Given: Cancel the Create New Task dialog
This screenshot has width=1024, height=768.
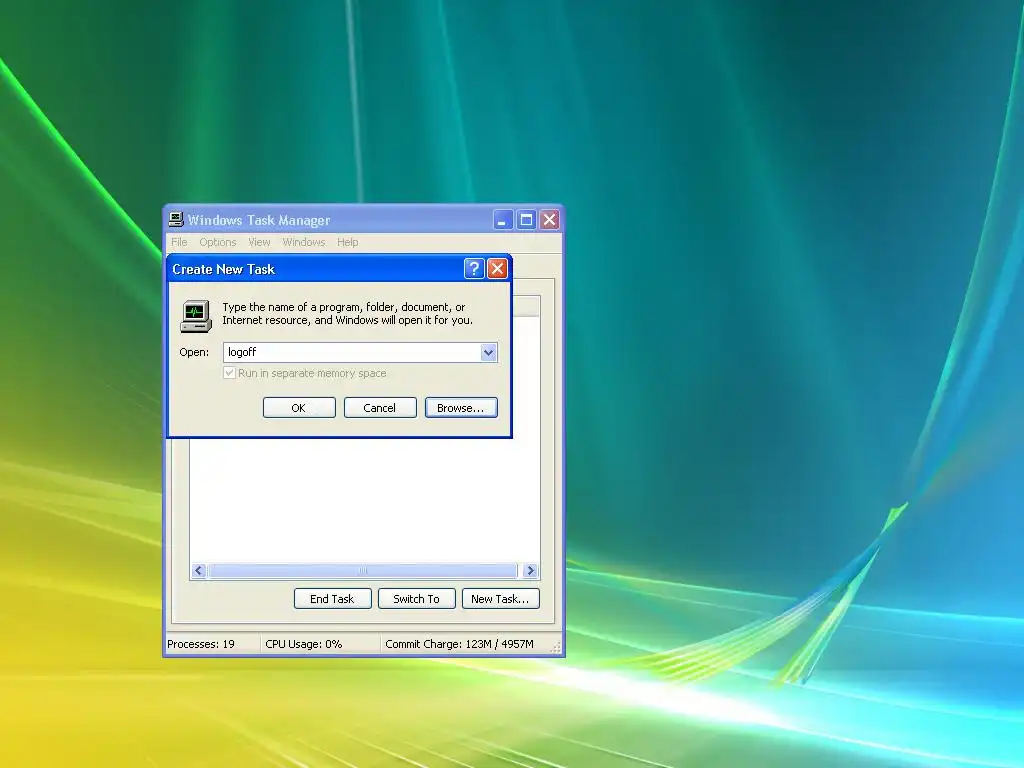Looking at the screenshot, I should coord(380,408).
